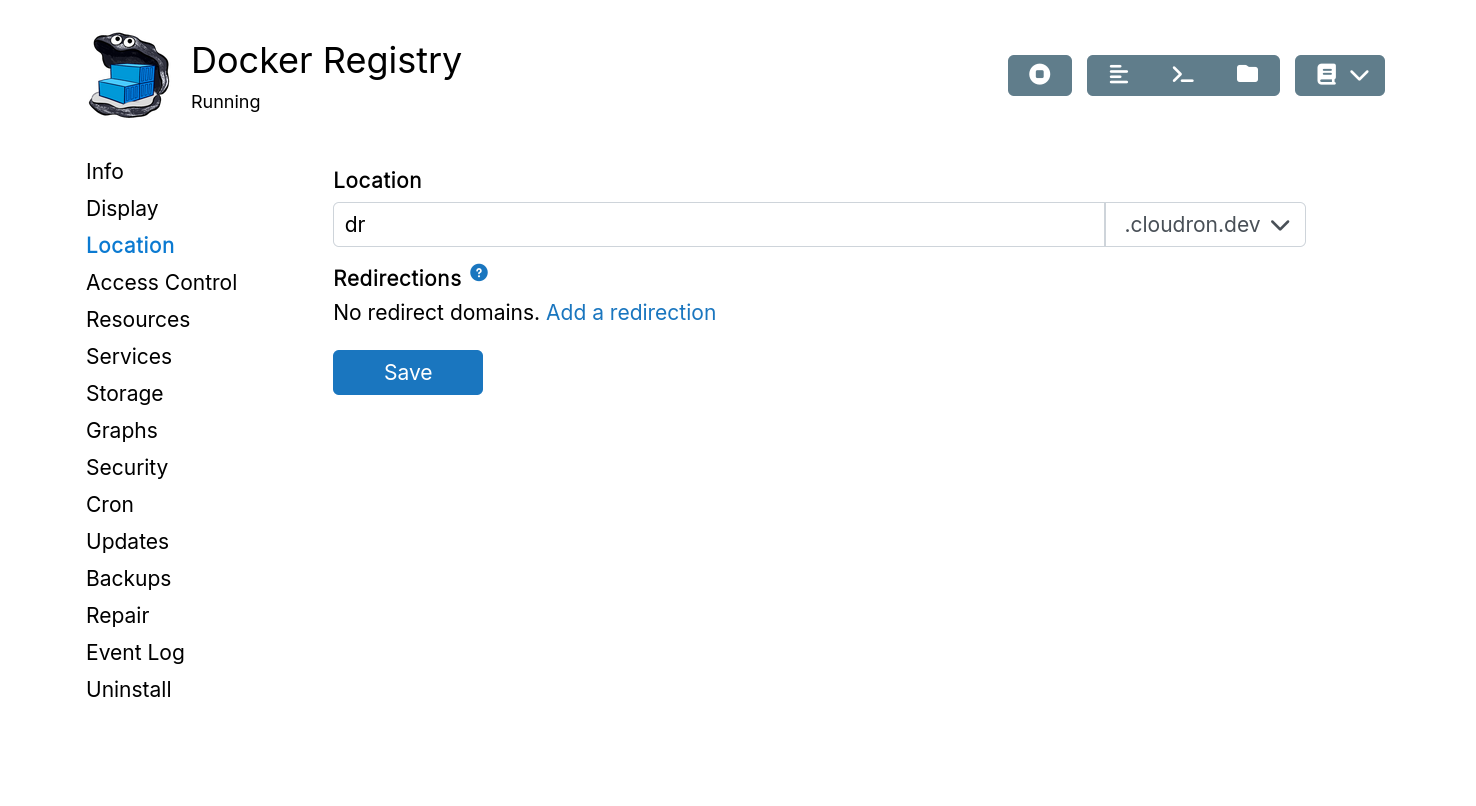The image size is (1476, 806).
Task: Switch to the Backups section
Action: tap(129, 579)
